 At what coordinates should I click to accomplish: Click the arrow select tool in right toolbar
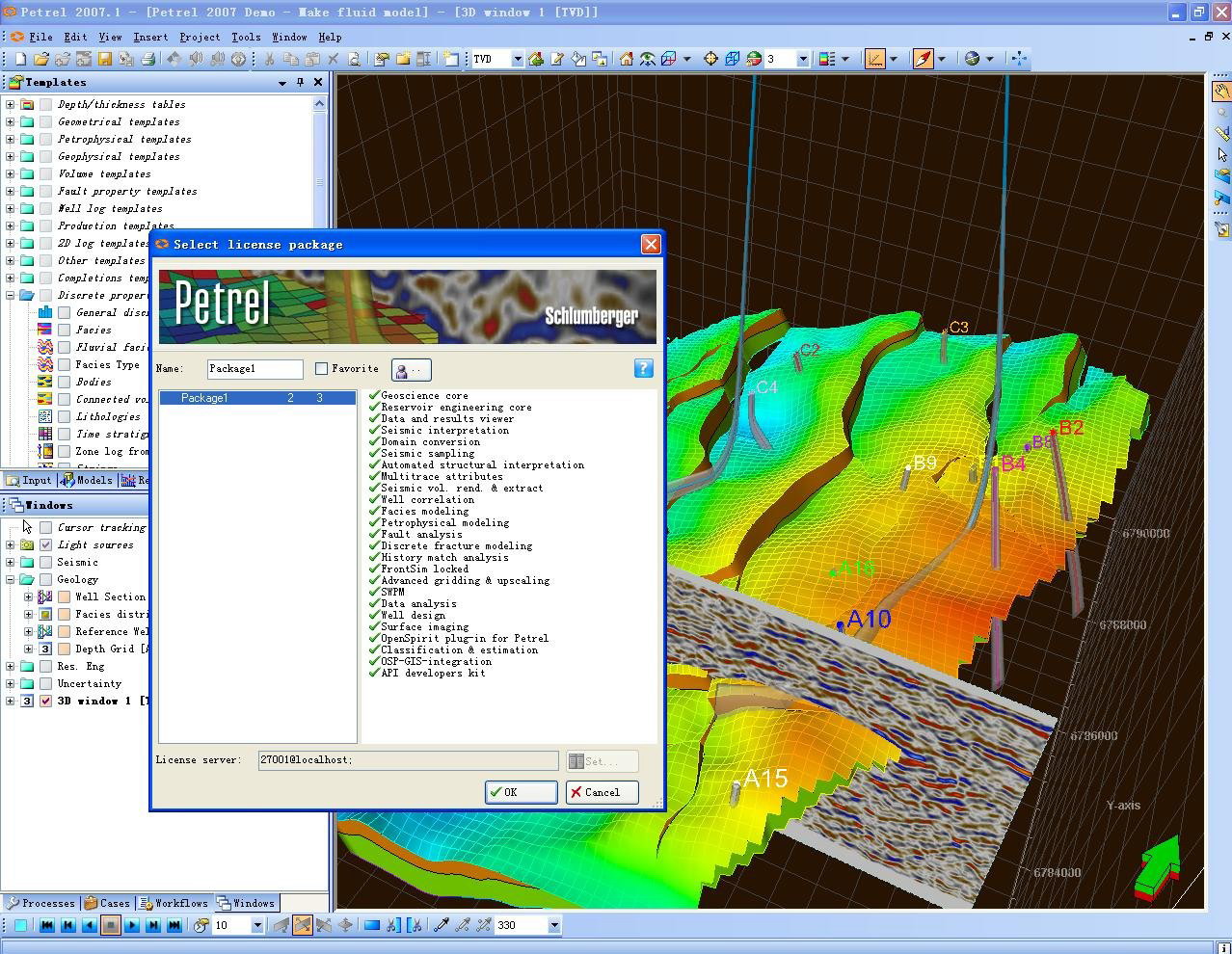click(x=1221, y=154)
